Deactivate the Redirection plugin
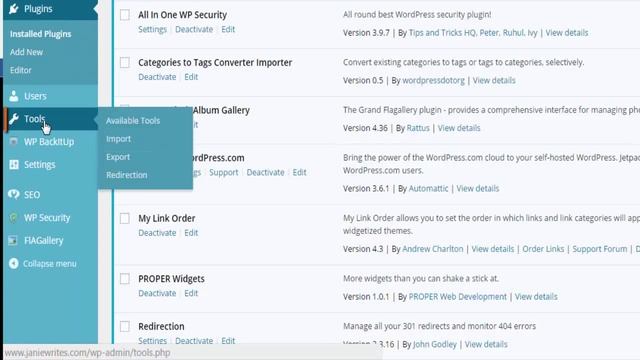Viewport: 640px width, 360px height. [x=194, y=340]
